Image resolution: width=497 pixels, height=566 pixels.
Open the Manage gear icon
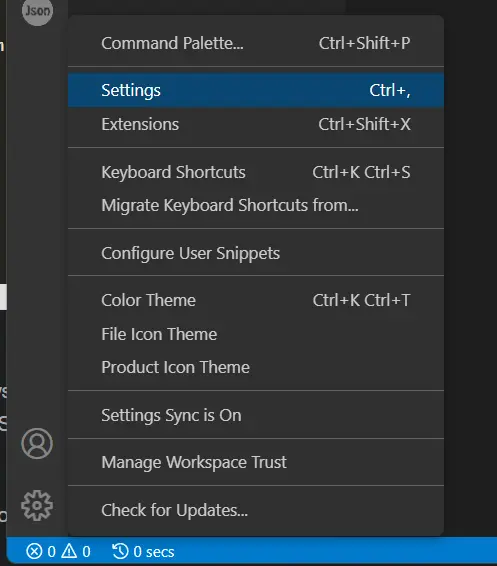click(x=37, y=505)
